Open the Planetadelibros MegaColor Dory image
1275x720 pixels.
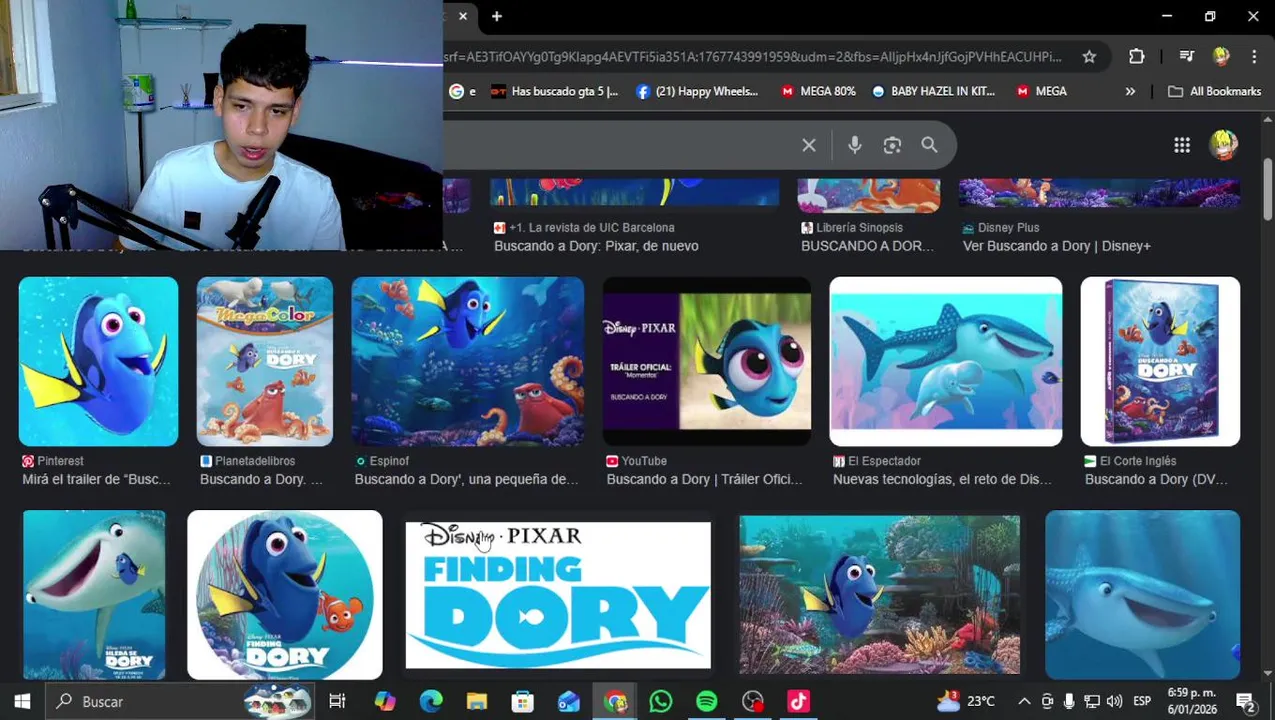265,361
